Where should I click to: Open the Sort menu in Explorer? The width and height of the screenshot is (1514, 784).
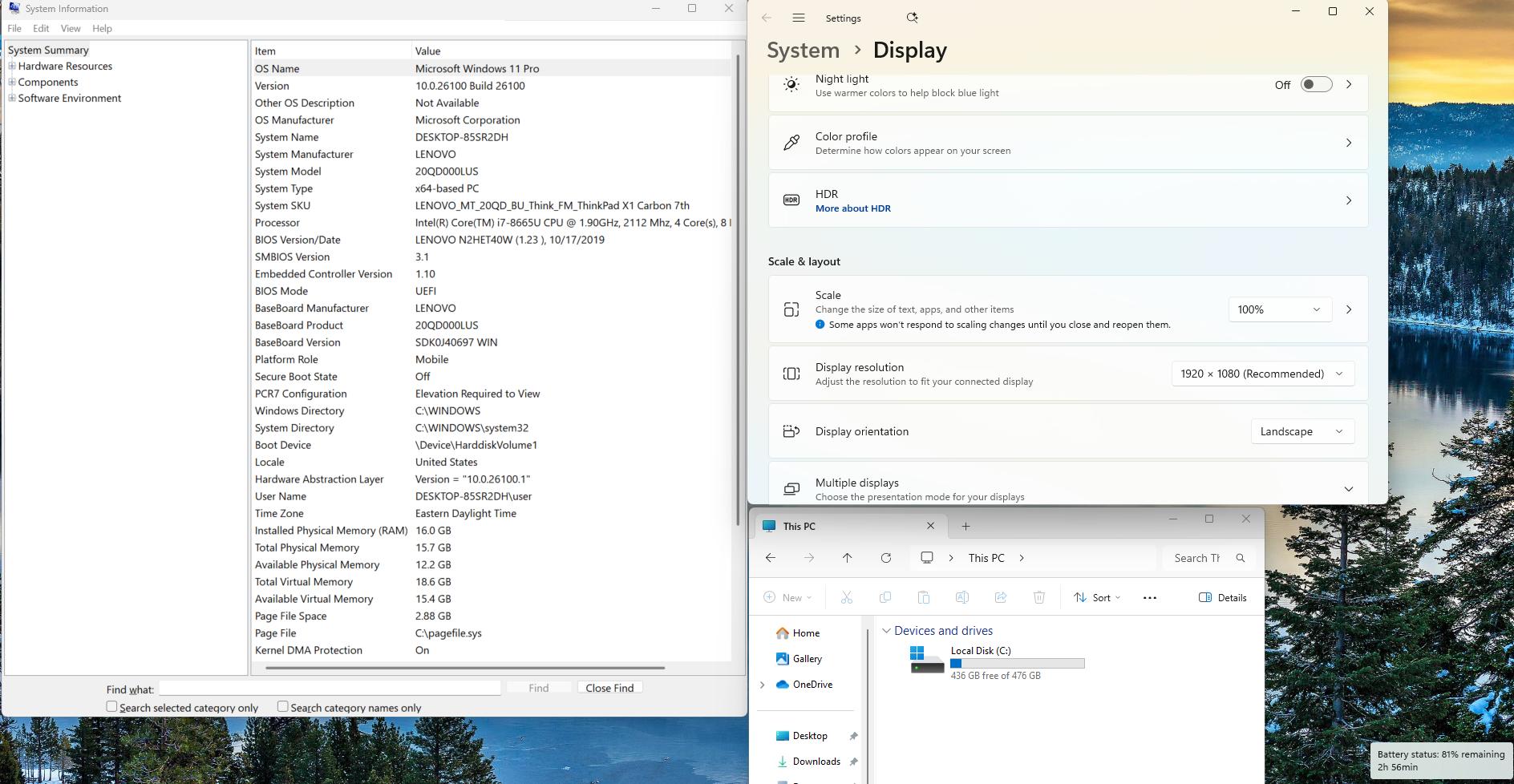(1097, 597)
